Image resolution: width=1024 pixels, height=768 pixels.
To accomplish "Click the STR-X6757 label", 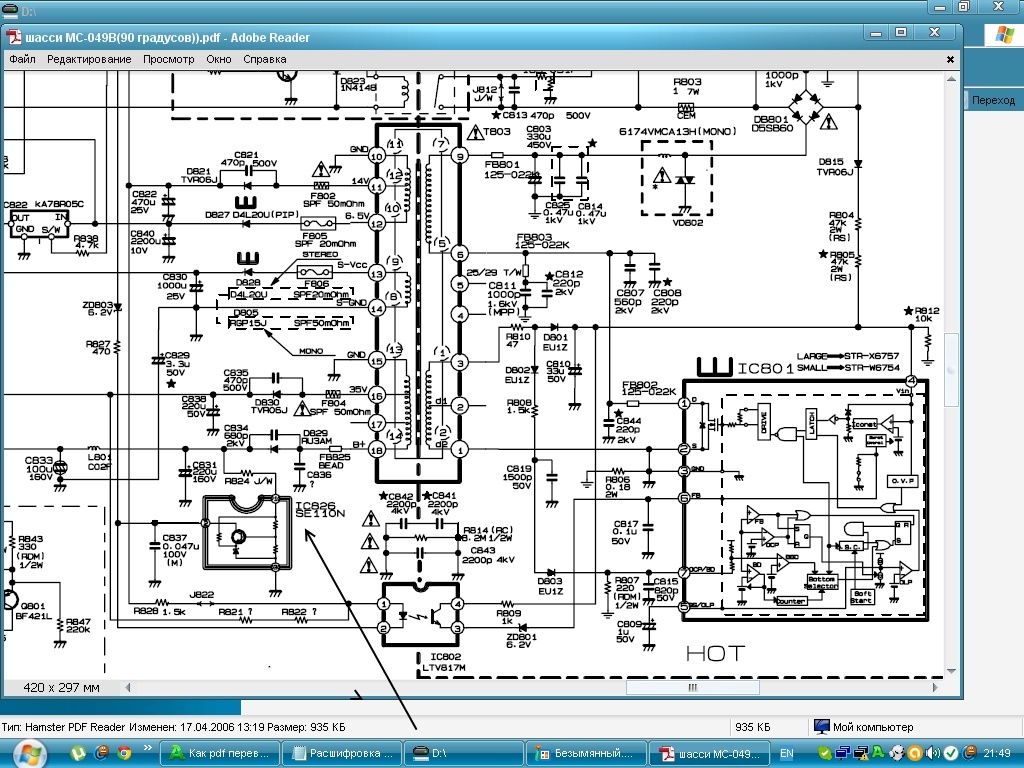I will pos(872,357).
